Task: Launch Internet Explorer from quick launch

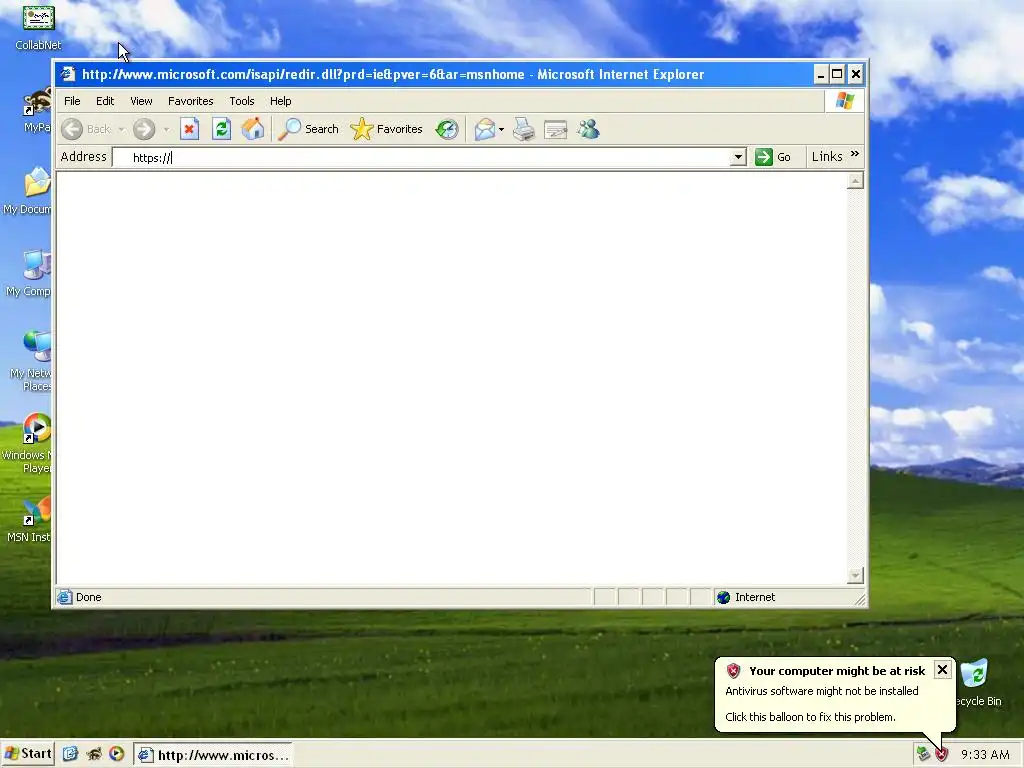Action: pos(71,754)
